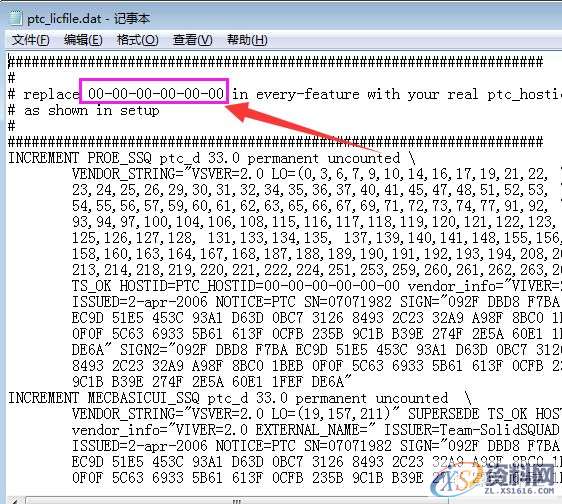
Task: Open the 文件(F) menu
Action: (x=30, y=40)
